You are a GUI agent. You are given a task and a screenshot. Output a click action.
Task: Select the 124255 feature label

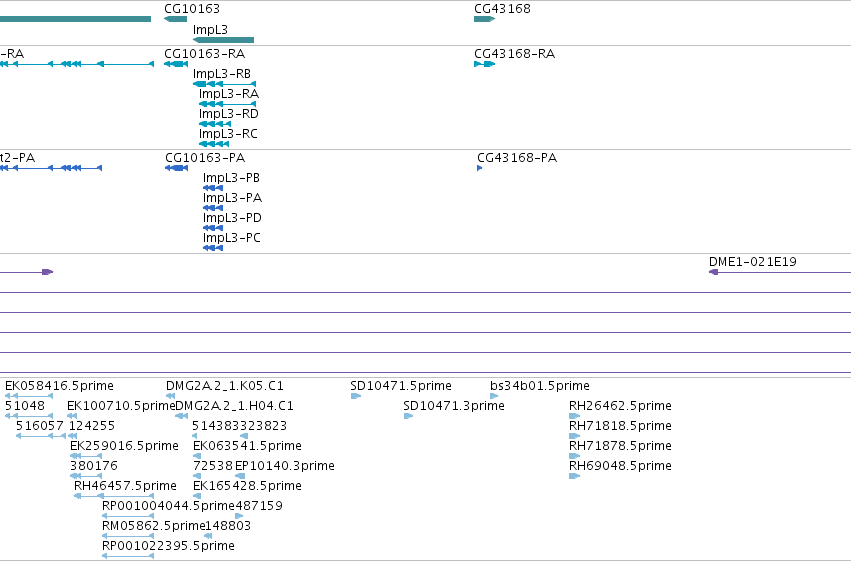tap(92, 426)
